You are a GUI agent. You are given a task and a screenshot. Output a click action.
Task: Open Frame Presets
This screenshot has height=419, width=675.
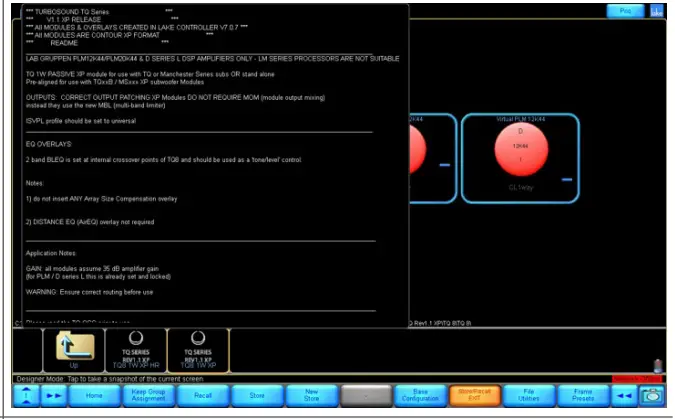click(x=583, y=396)
